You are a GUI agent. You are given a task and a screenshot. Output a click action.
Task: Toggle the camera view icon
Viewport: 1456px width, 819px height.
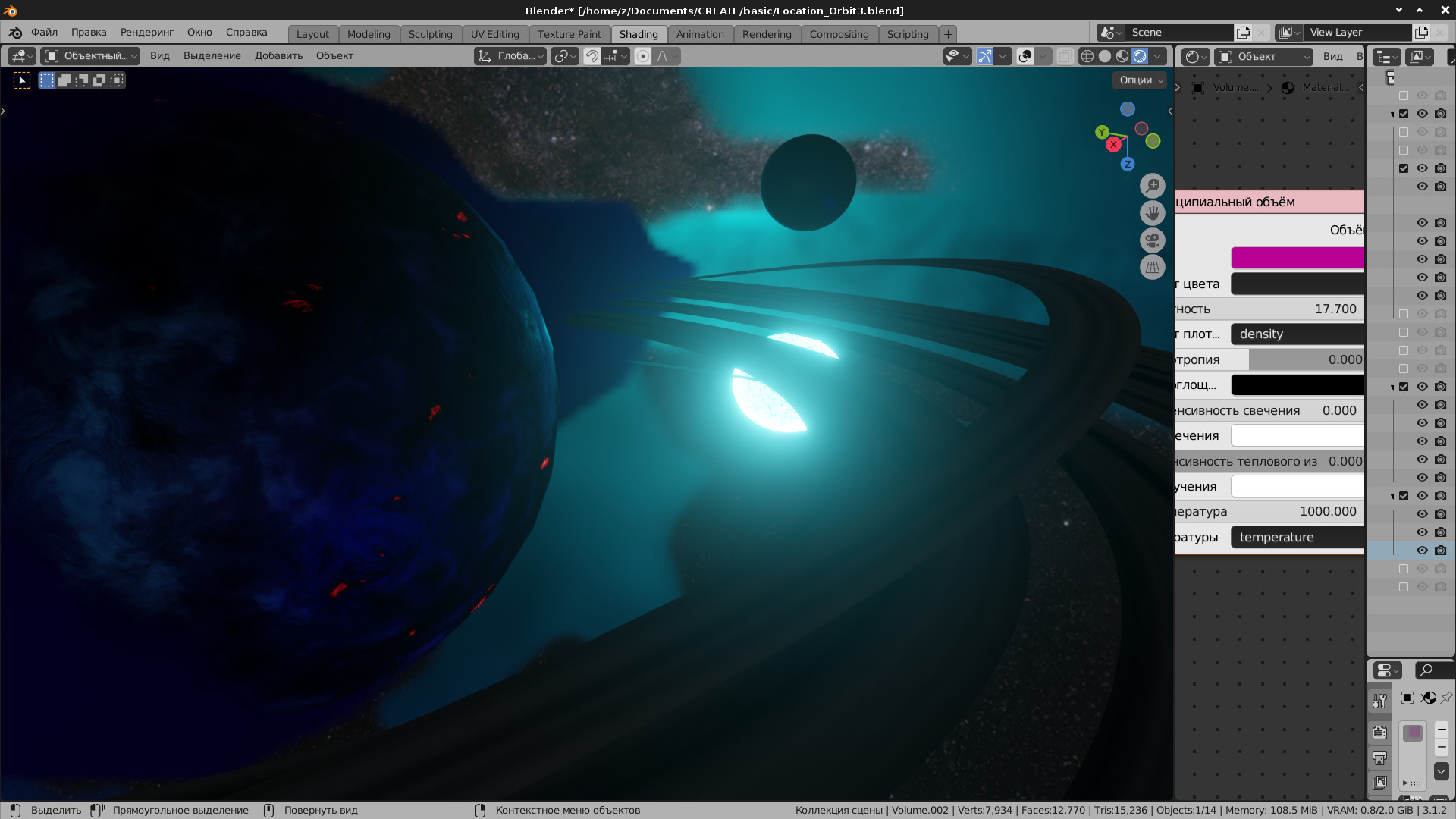pyautogui.click(x=1152, y=240)
